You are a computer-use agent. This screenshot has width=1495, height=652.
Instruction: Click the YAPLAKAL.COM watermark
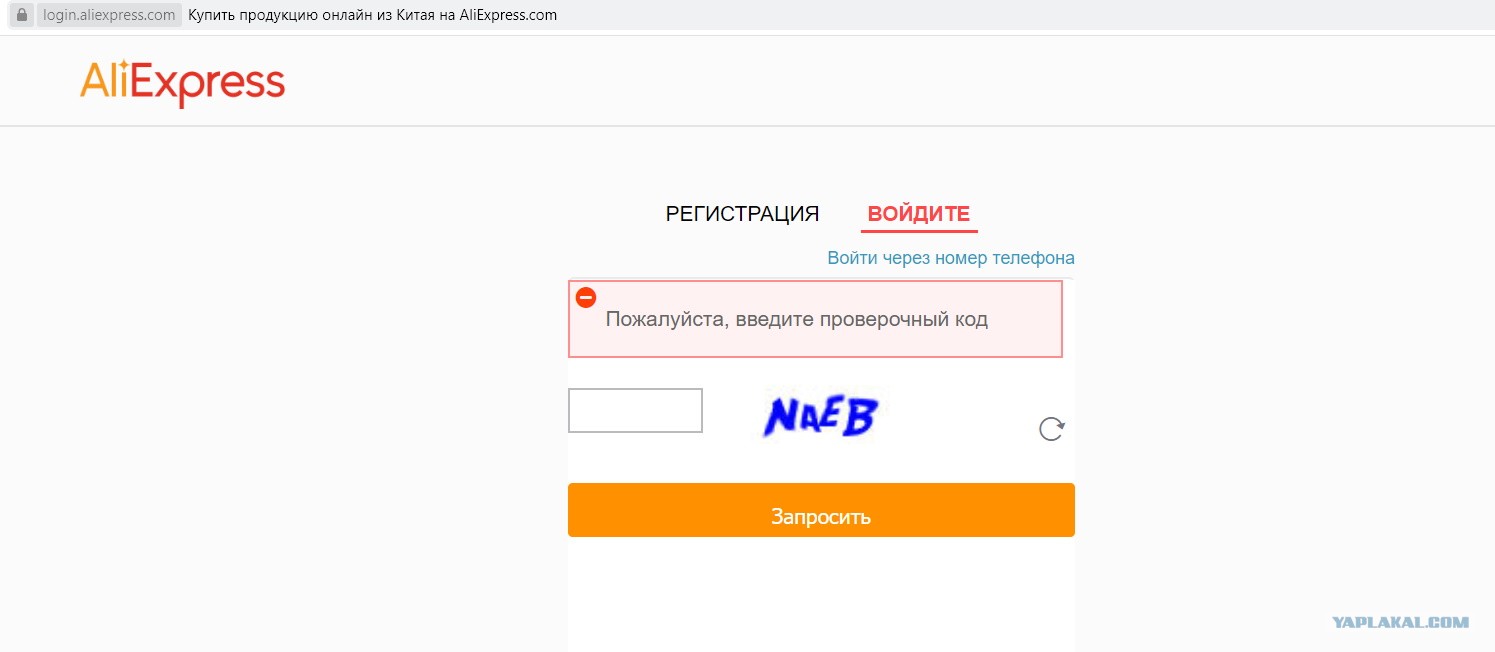[x=1400, y=622]
